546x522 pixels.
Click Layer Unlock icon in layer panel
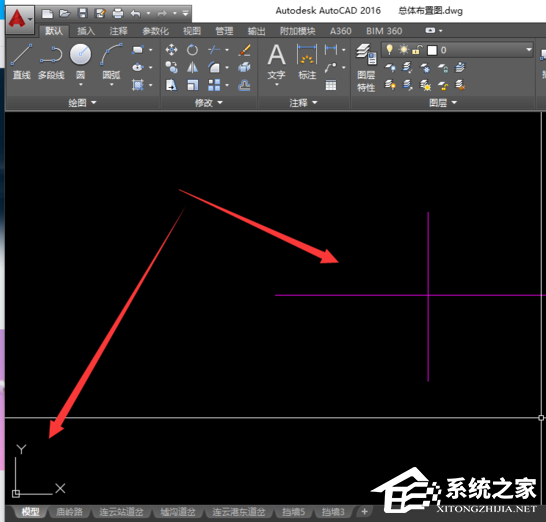(443, 85)
